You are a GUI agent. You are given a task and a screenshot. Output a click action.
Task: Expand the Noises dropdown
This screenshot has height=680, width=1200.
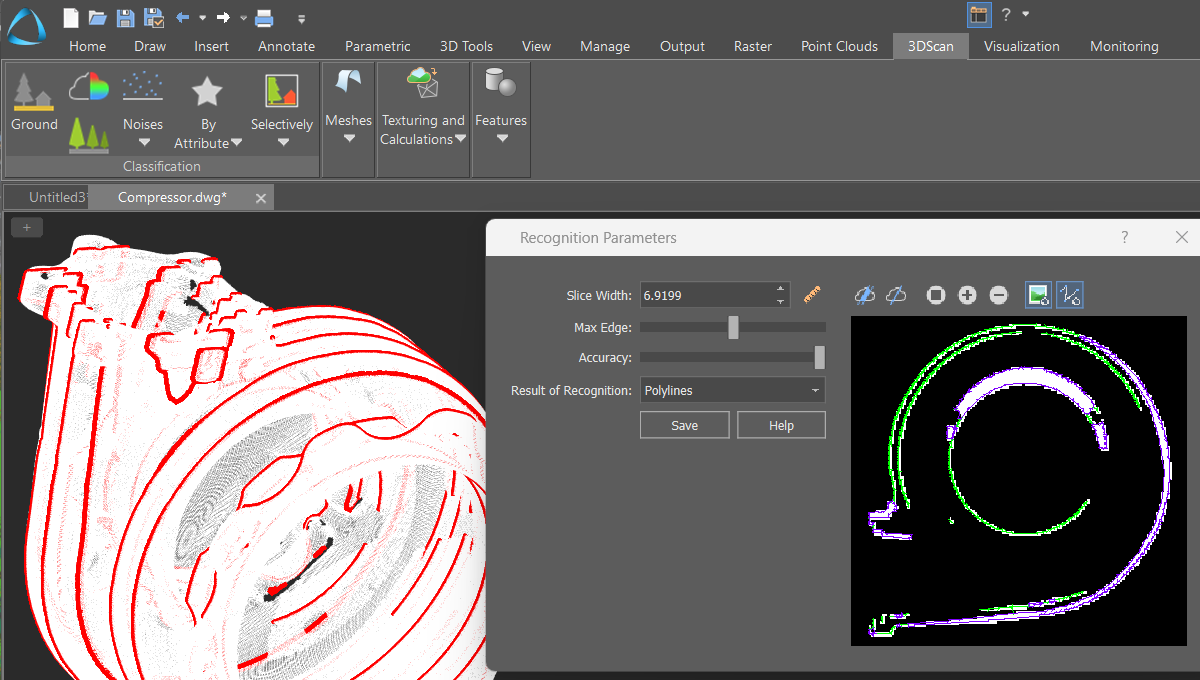click(143, 132)
